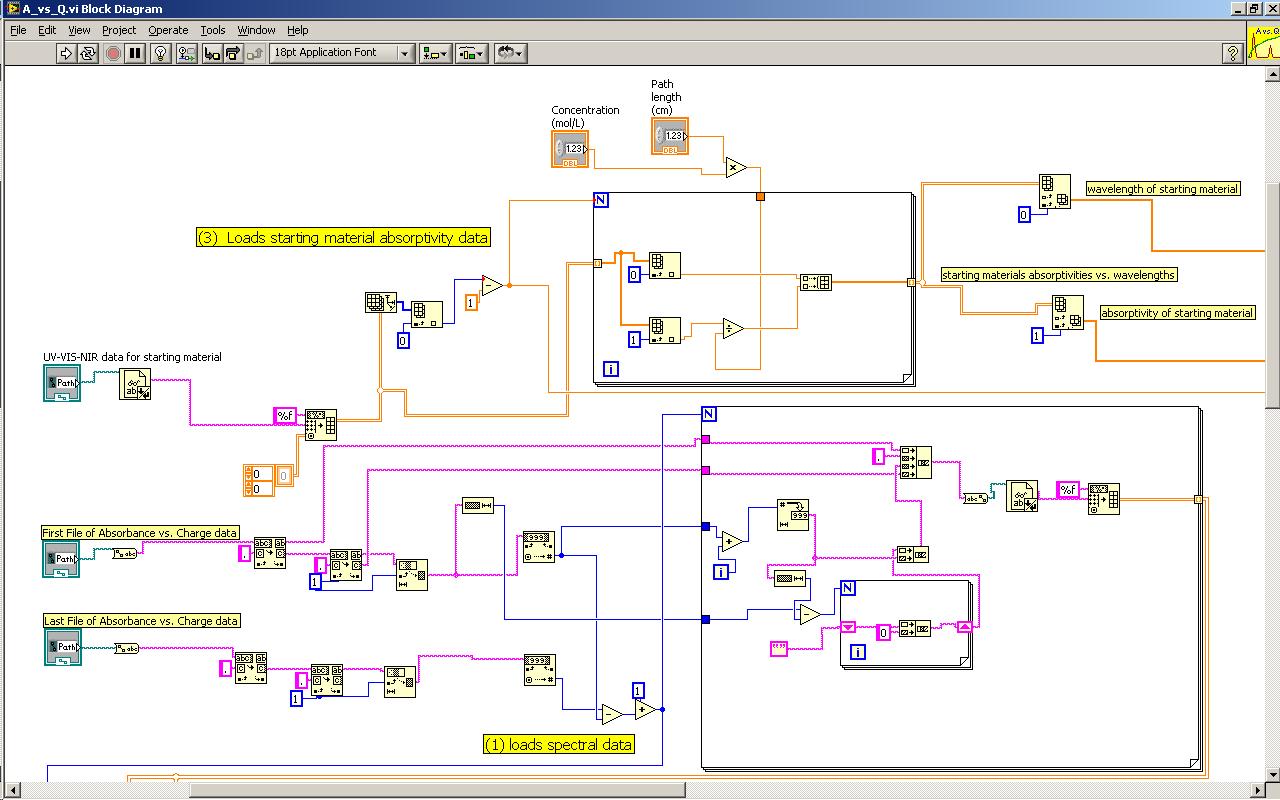Open the Distribute Objects dropdown
Screen dimensions: 1280x800
click(471, 53)
